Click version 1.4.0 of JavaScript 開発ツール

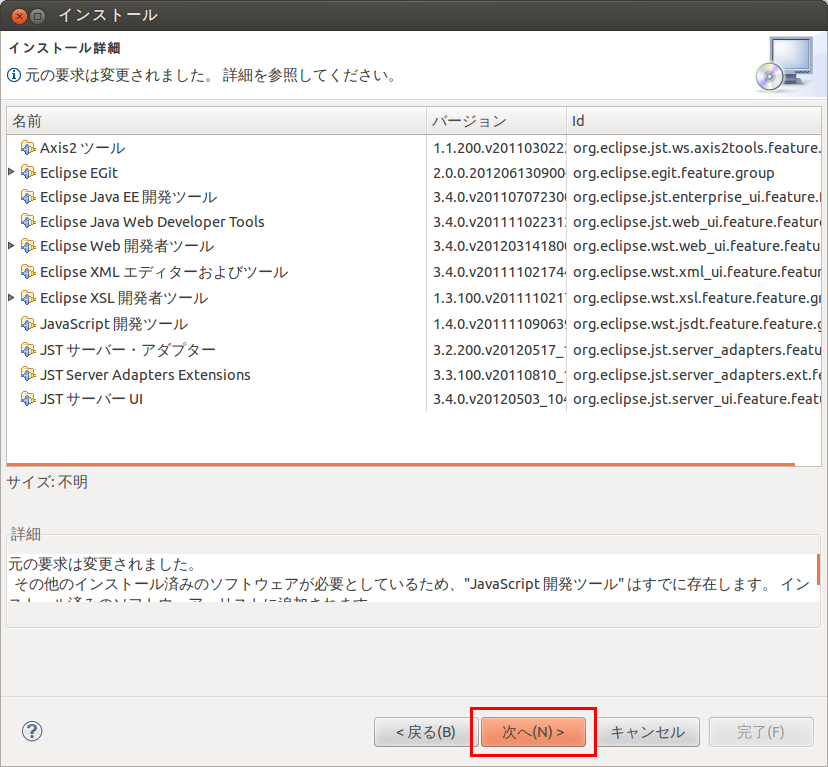pyautogui.click(x=499, y=324)
